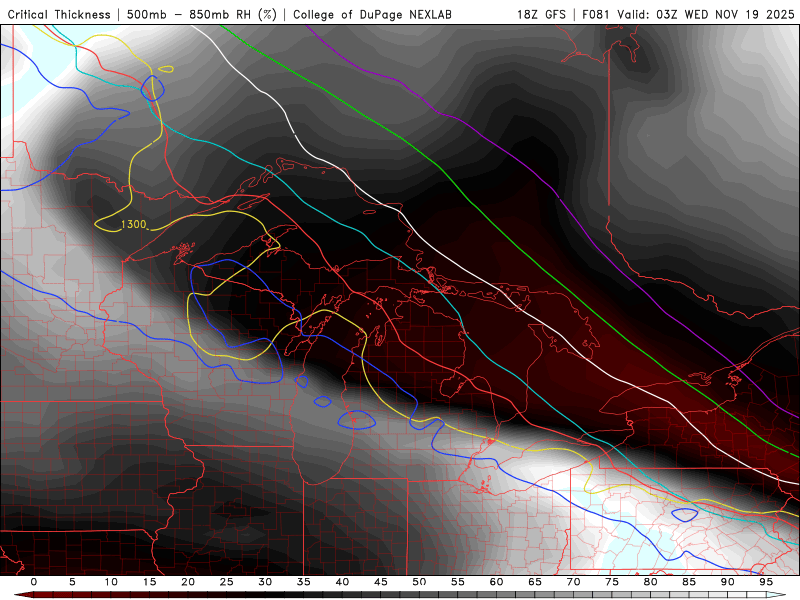
Task: Click the colorbar value "35"
Action: click(304, 582)
